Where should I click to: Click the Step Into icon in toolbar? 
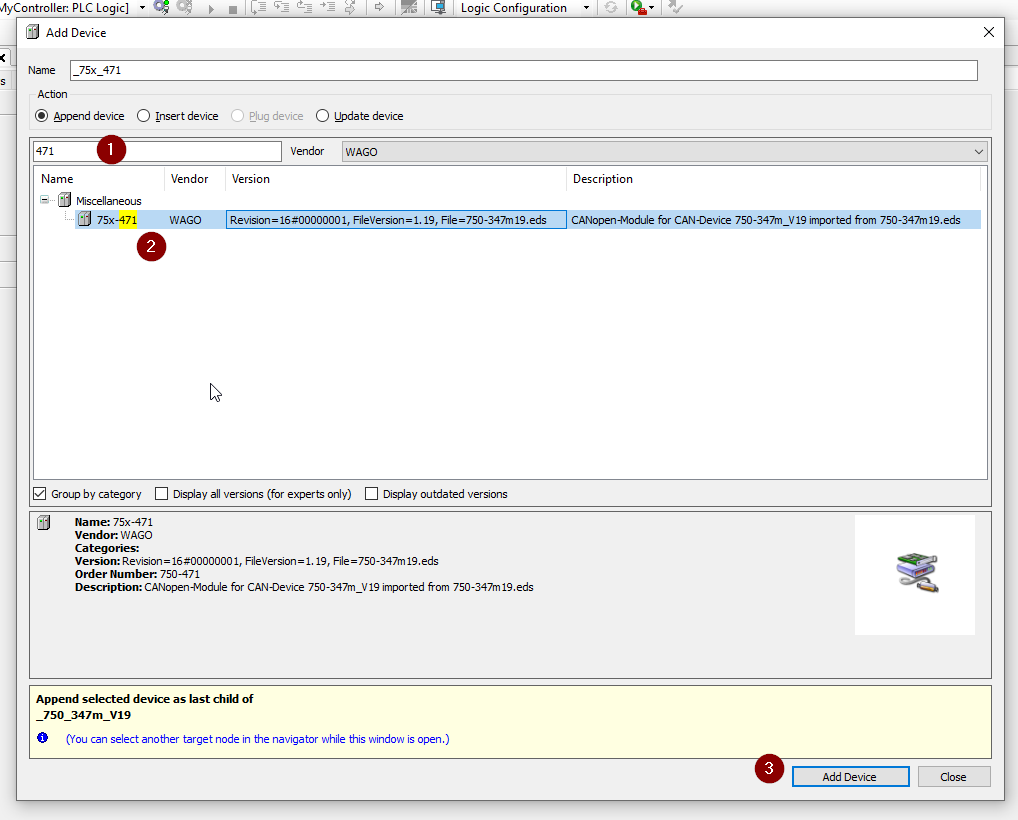click(x=281, y=7)
